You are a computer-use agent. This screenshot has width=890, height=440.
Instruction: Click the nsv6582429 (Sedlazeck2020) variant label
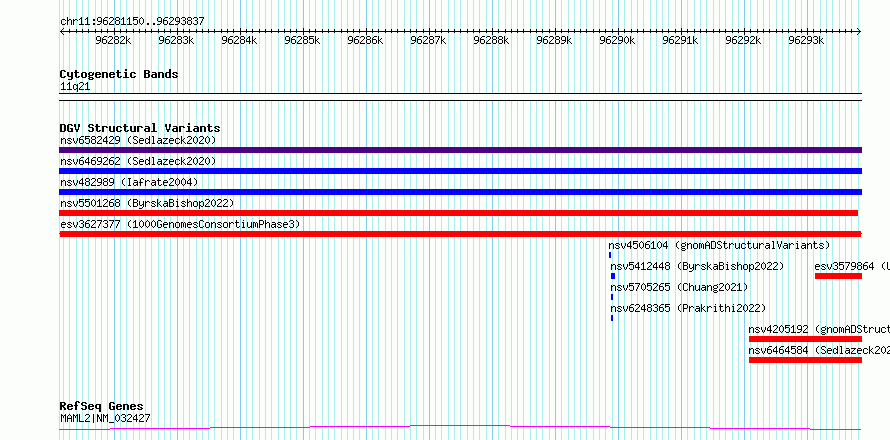pyautogui.click(x=138, y=140)
